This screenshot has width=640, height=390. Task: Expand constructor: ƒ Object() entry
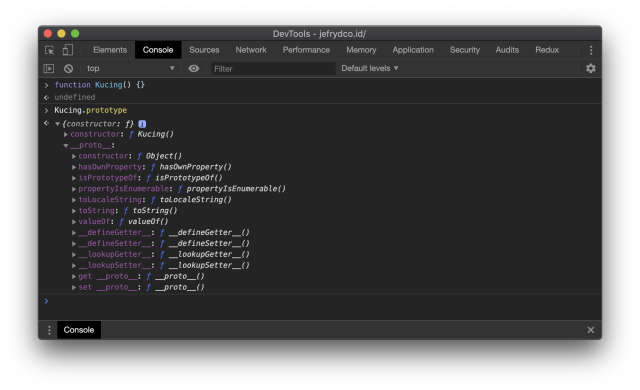(74, 156)
